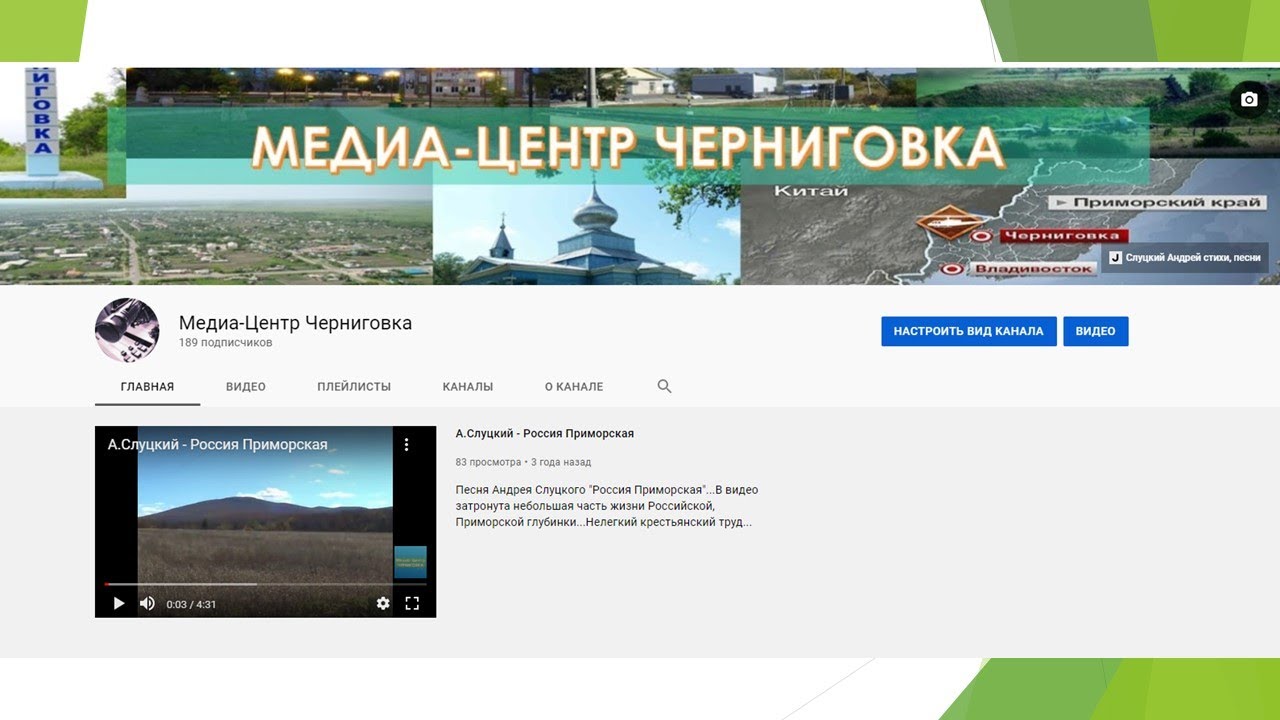Click the video description starting Песня Андрея Слуцкого
Image resolution: width=1280 pixels, height=720 pixels.
tap(607, 506)
